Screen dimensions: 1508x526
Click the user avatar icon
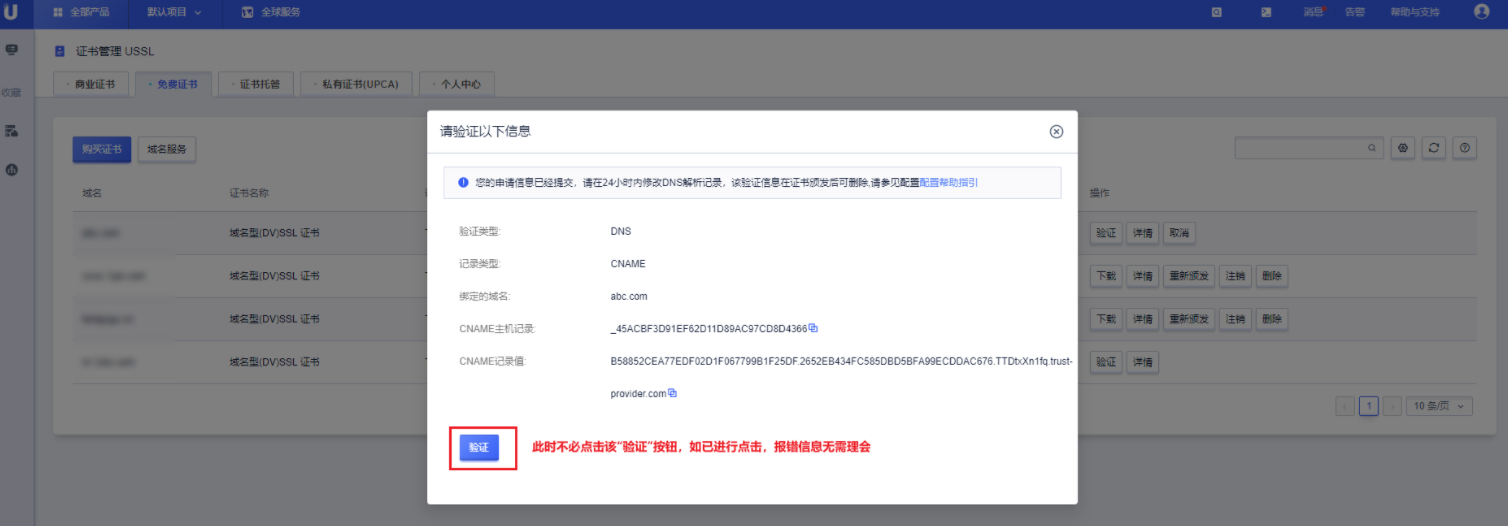[x=1482, y=12]
